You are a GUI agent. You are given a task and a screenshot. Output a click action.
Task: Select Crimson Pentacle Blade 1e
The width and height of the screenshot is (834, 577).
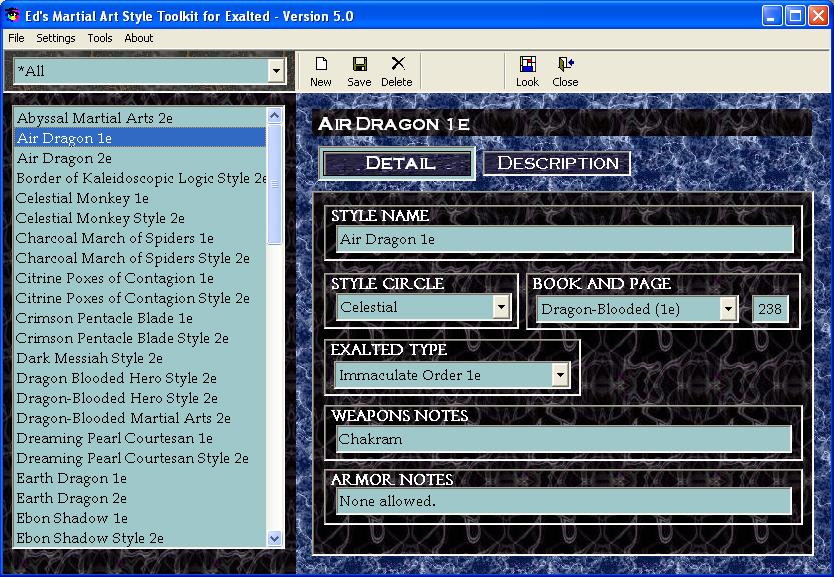point(140,318)
